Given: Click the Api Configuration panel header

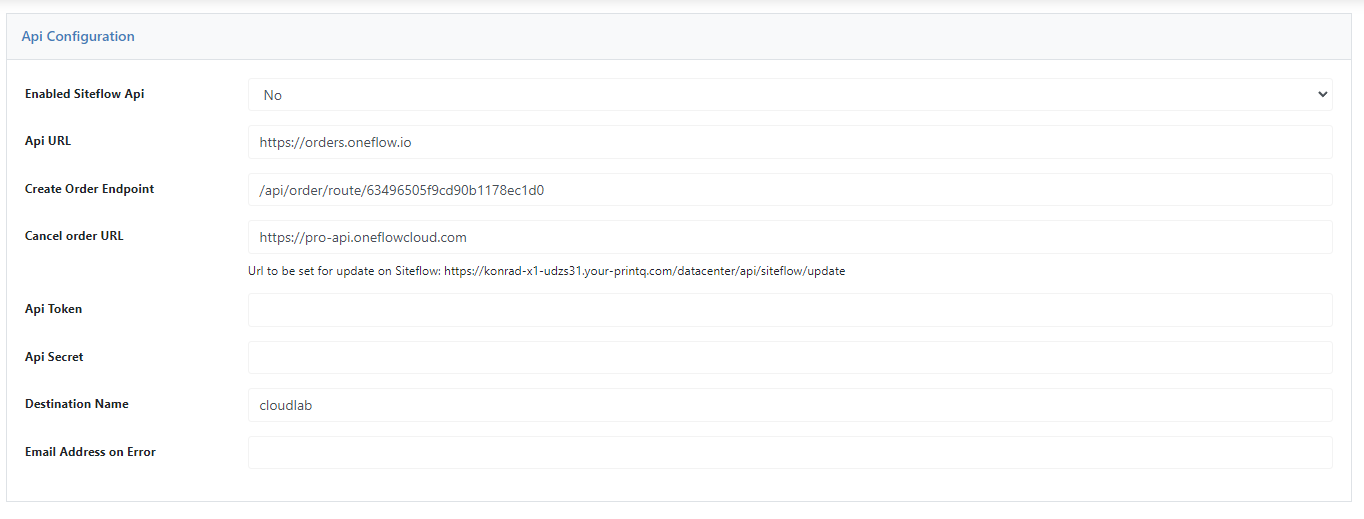Looking at the screenshot, I should pyautogui.click(x=679, y=36).
